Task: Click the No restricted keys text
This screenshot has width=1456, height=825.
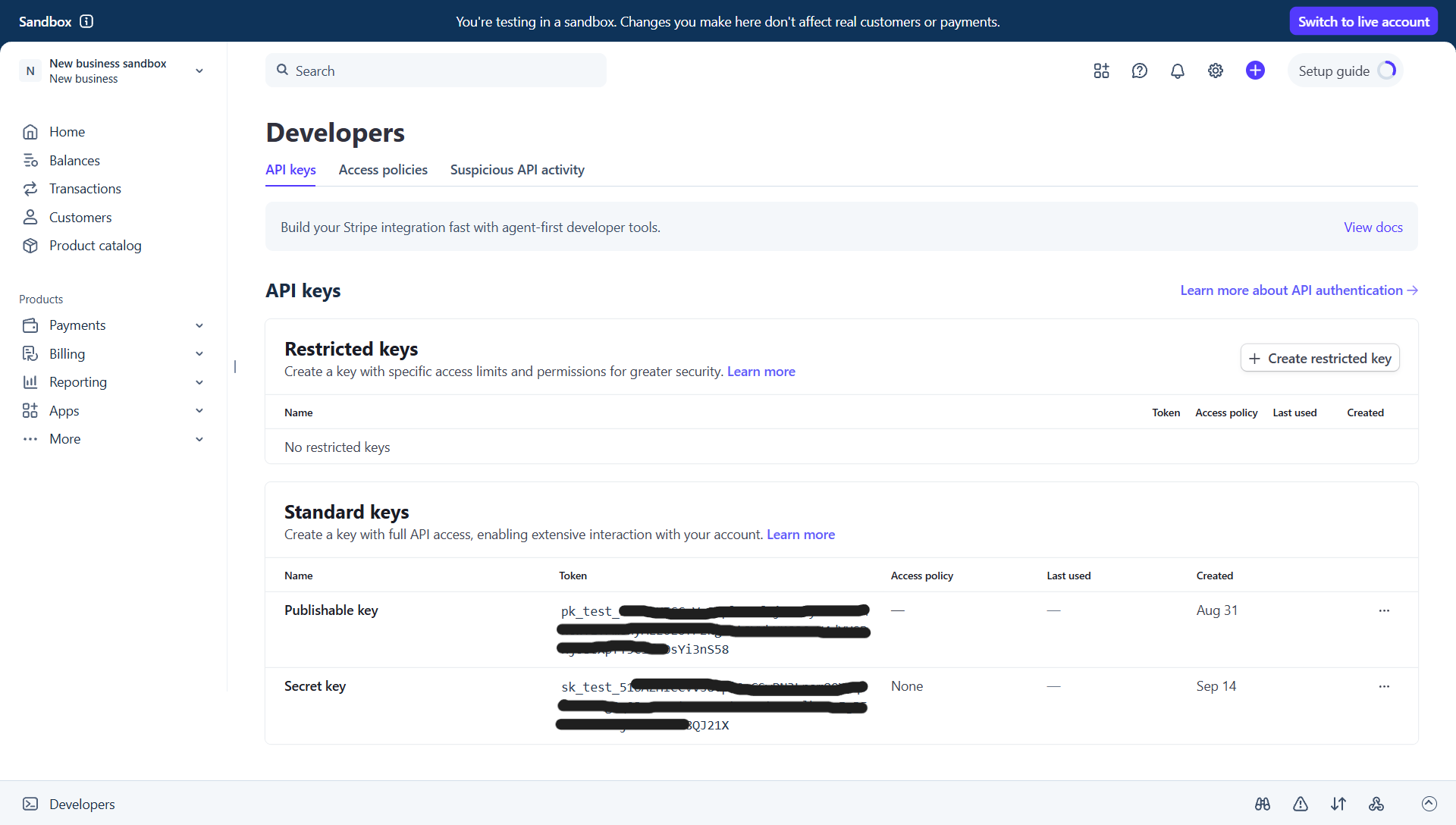Action: click(x=337, y=447)
